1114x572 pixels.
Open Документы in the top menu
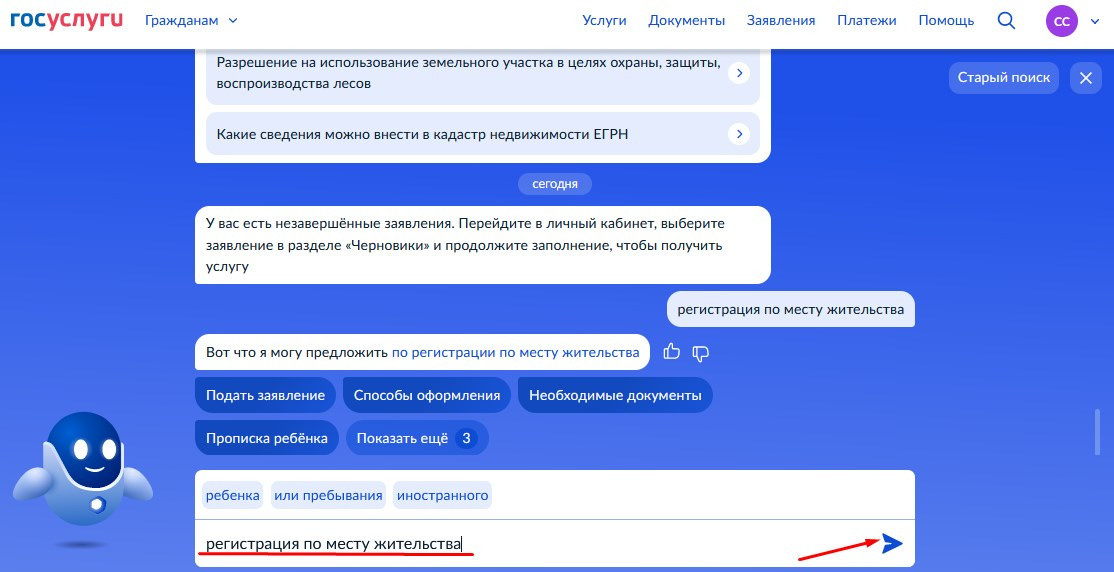coord(686,21)
